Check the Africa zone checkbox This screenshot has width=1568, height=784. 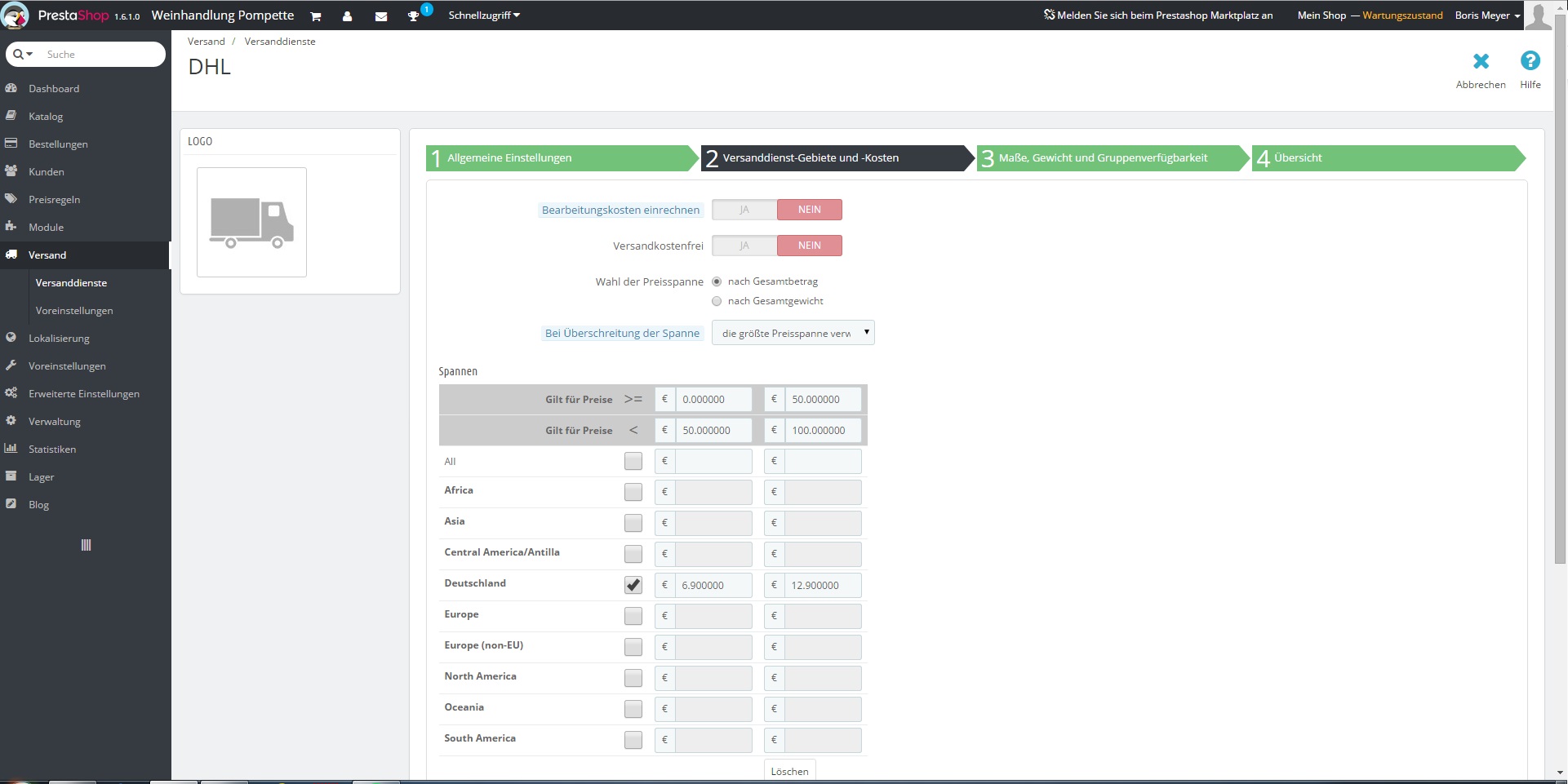click(633, 492)
